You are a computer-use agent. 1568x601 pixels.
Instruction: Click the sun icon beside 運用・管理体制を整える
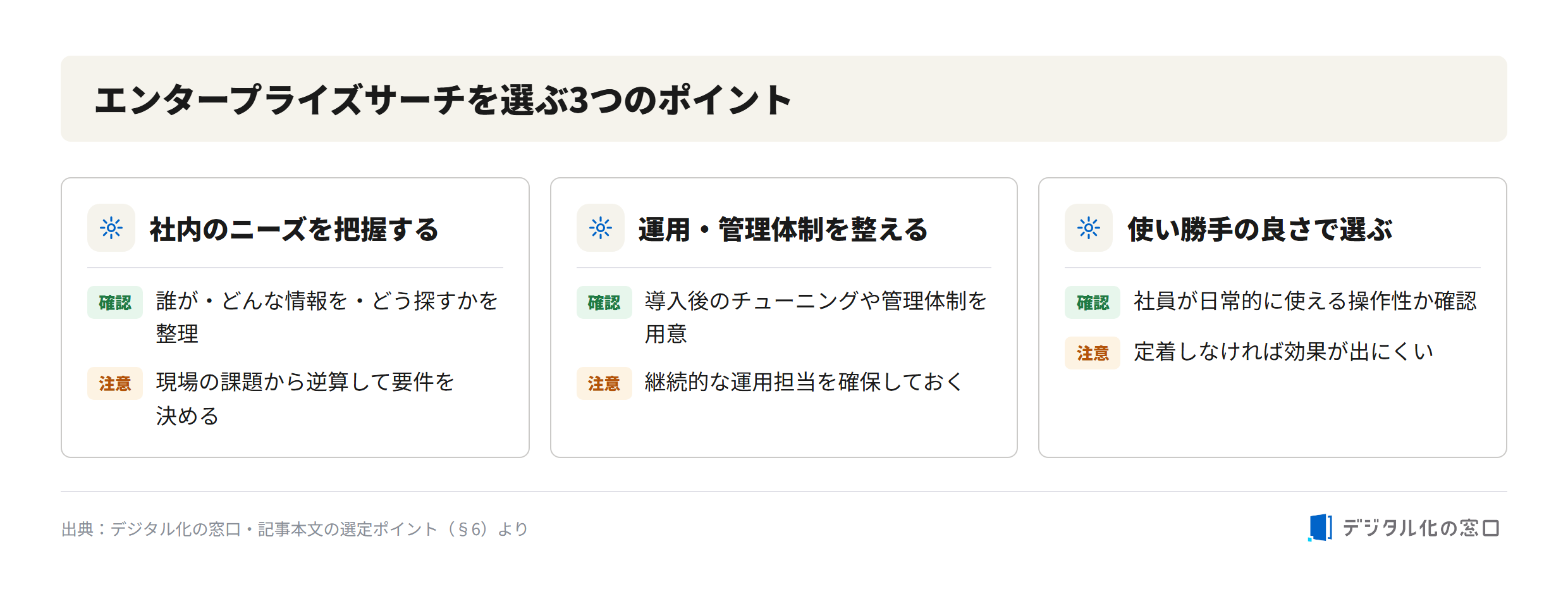click(601, 228)
